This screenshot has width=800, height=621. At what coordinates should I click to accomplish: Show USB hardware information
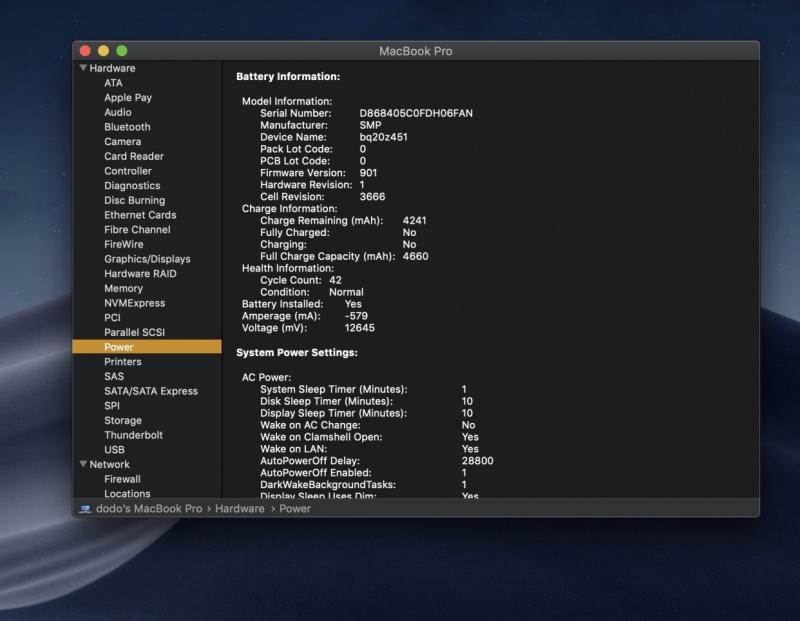pos(114,450)
